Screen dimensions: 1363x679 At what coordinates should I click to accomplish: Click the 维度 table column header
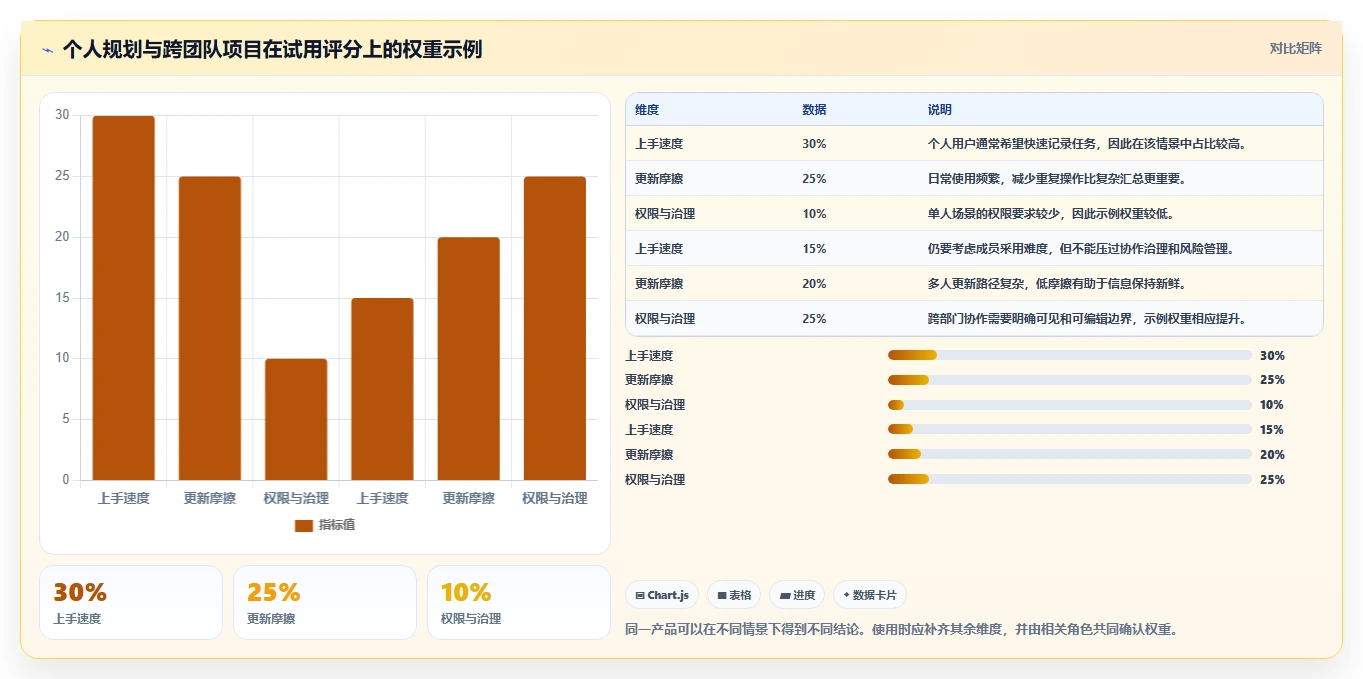(647, 110)
